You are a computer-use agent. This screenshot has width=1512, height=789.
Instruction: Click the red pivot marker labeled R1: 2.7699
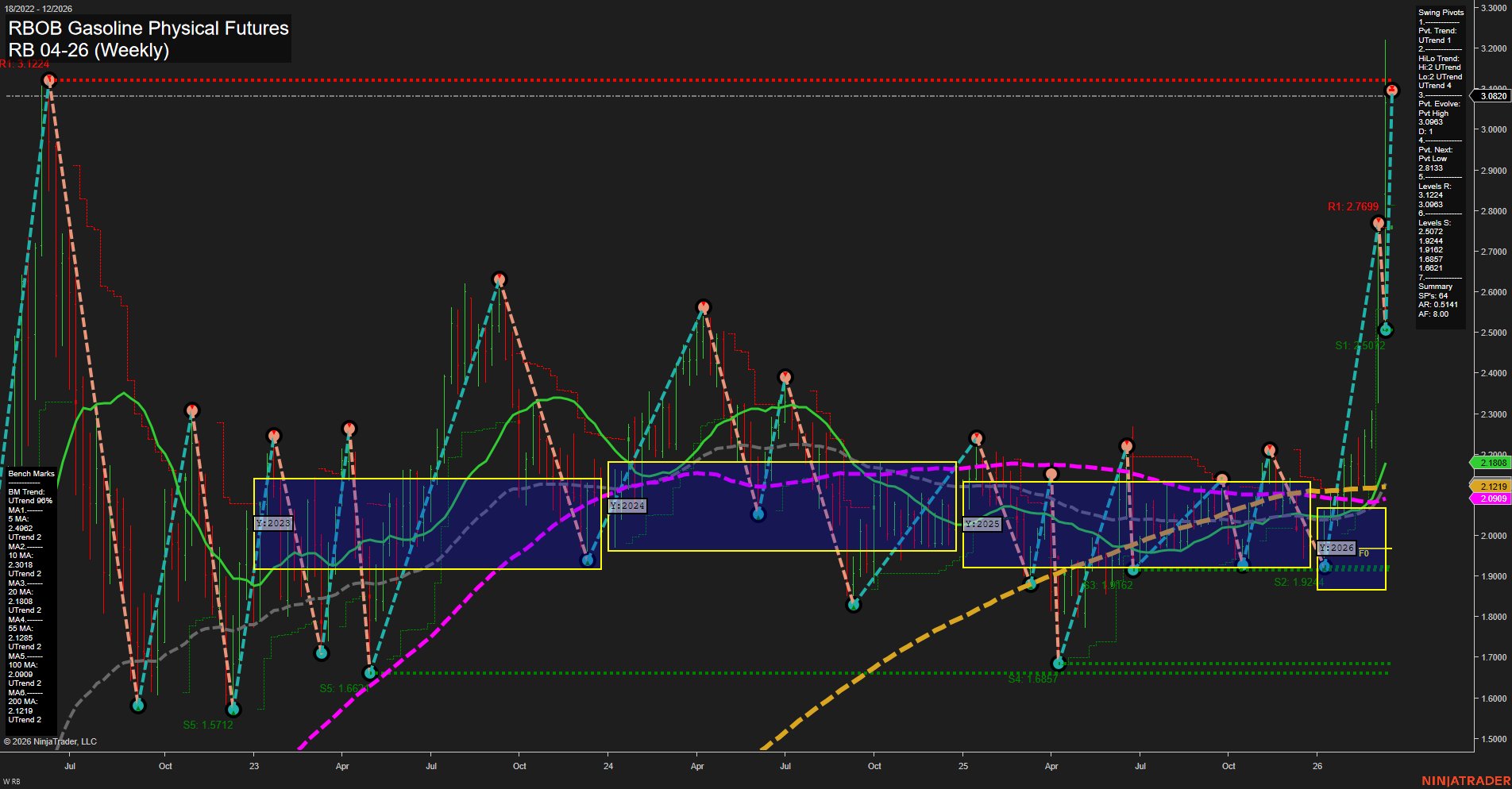(x=1379, y=223)
